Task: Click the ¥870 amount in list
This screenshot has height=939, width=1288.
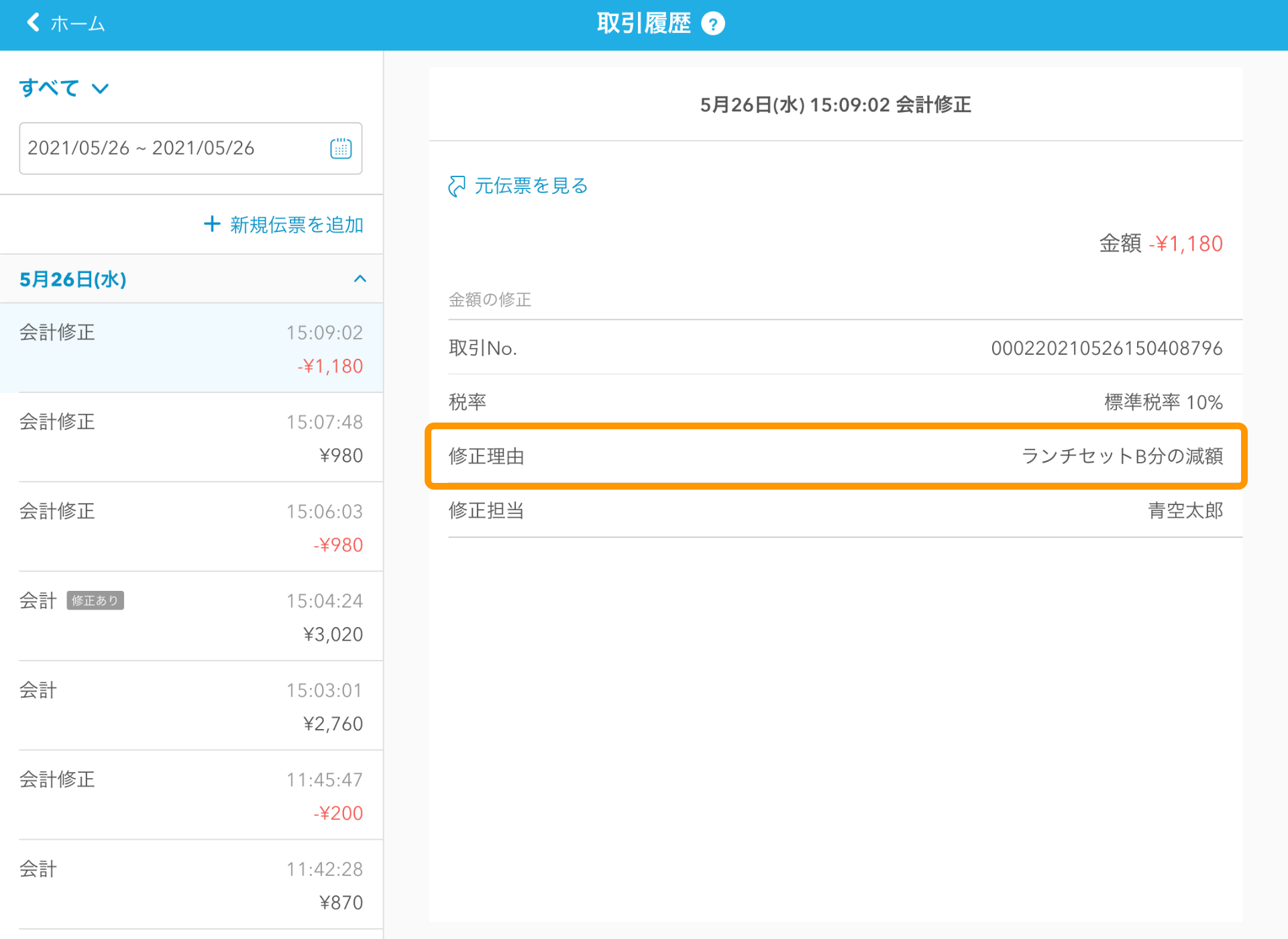Action: tap(341, 903)
